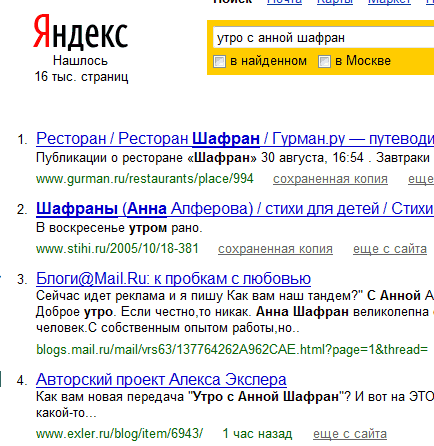434x446 pixels.
Task: Click 'еще с сайта' for stihi.ru result
Action: click(390, 249)
